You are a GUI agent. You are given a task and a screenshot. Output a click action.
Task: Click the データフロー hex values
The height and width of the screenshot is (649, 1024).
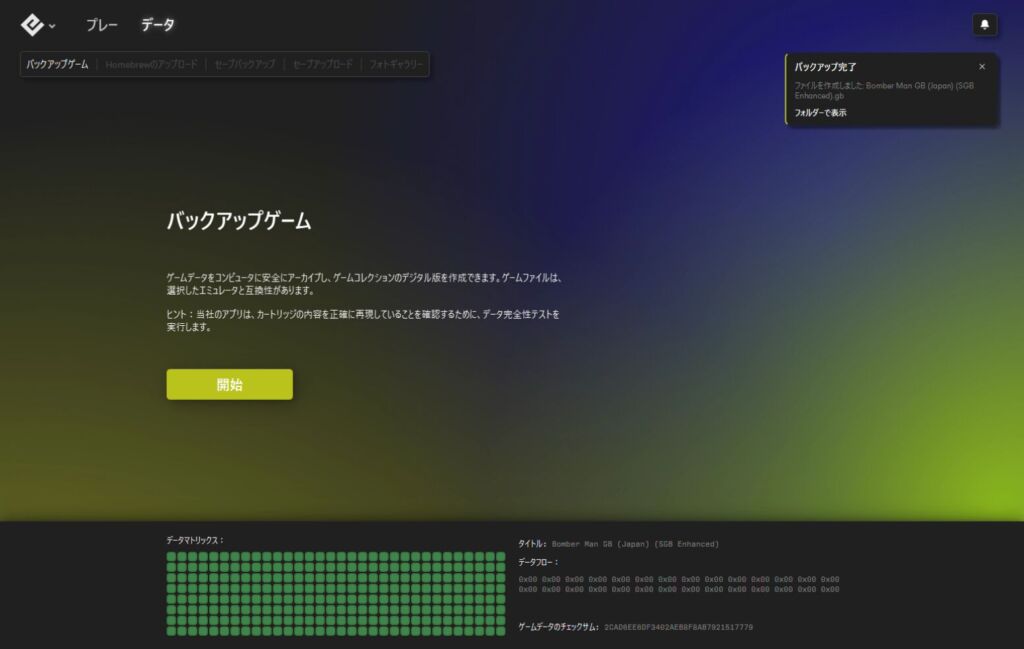click(x=678, y=584)
